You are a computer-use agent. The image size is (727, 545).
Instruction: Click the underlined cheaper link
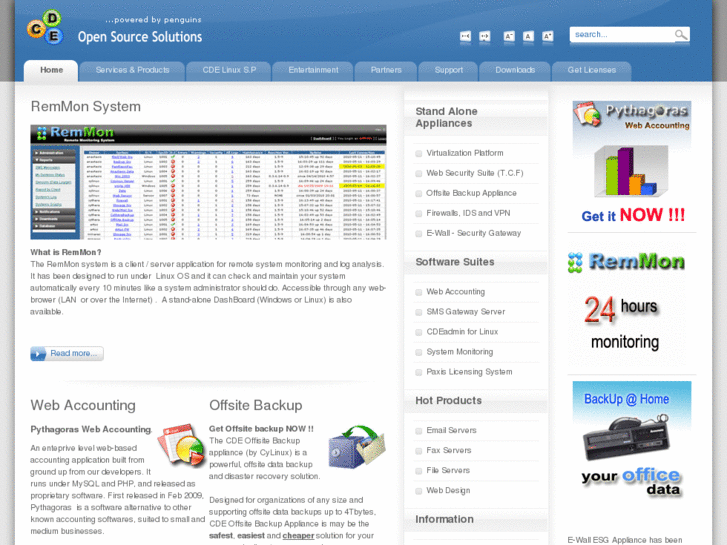click(x=298, y=535)
